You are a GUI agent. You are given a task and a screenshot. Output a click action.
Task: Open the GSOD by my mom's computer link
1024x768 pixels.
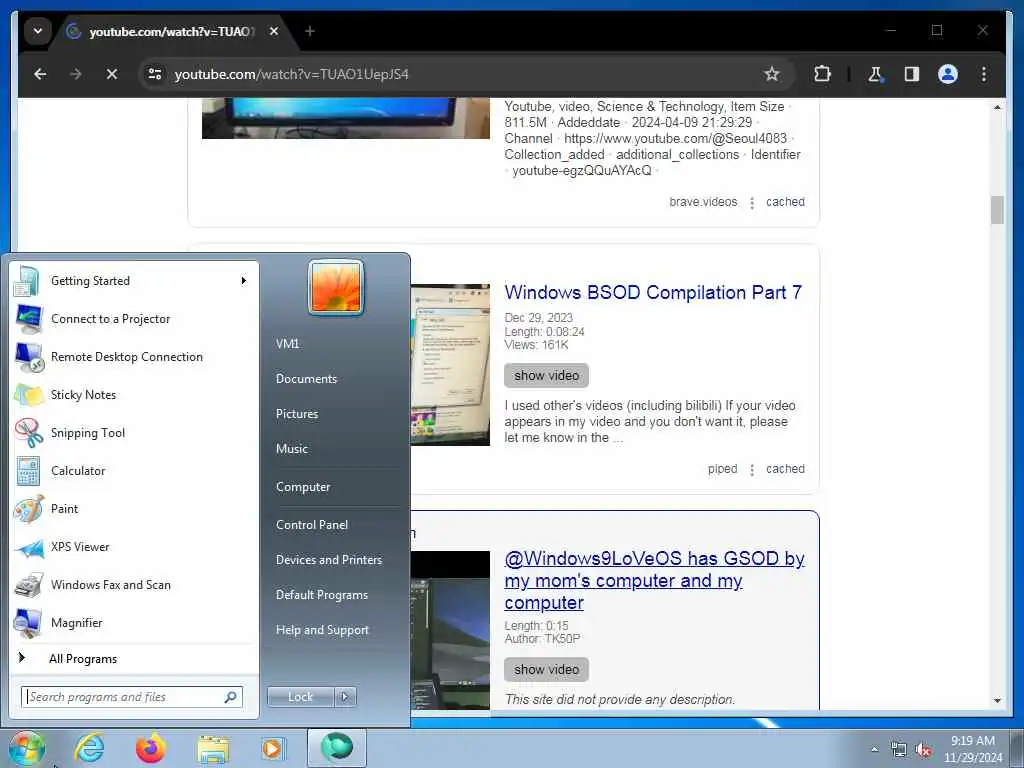click(654, 581)
